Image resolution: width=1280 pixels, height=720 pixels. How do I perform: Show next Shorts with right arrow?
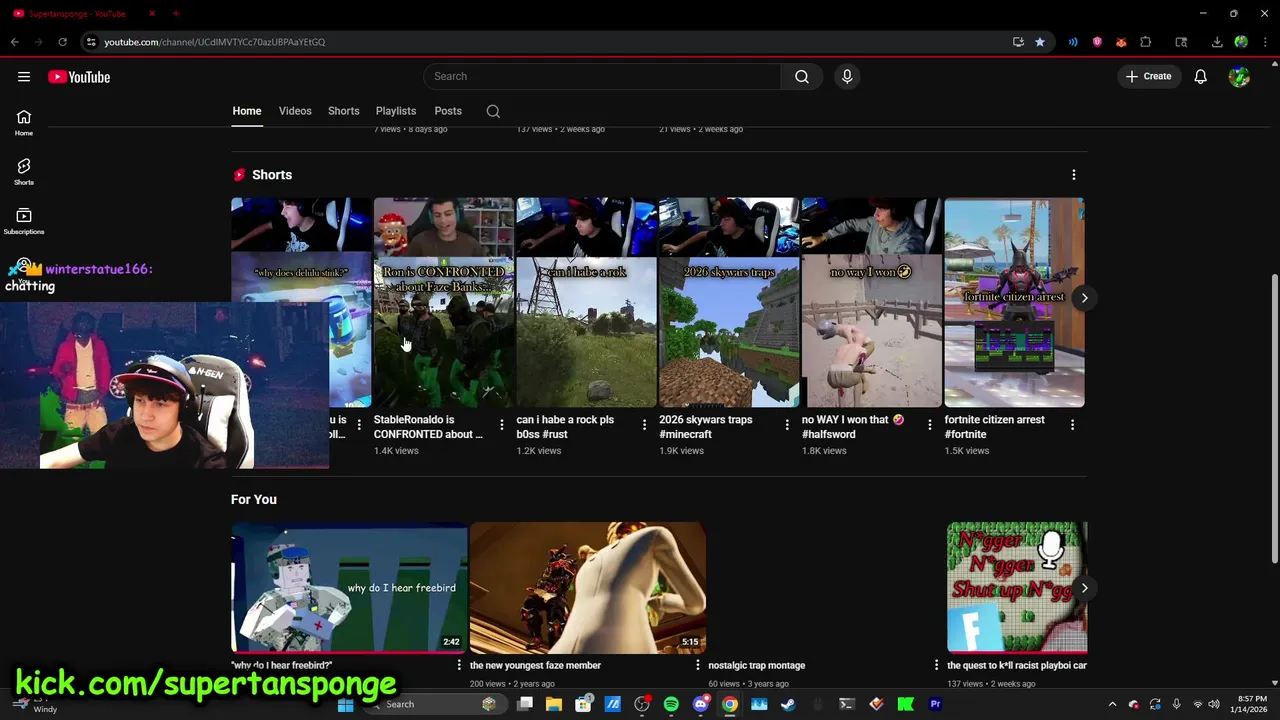[x=1084, y=298]
